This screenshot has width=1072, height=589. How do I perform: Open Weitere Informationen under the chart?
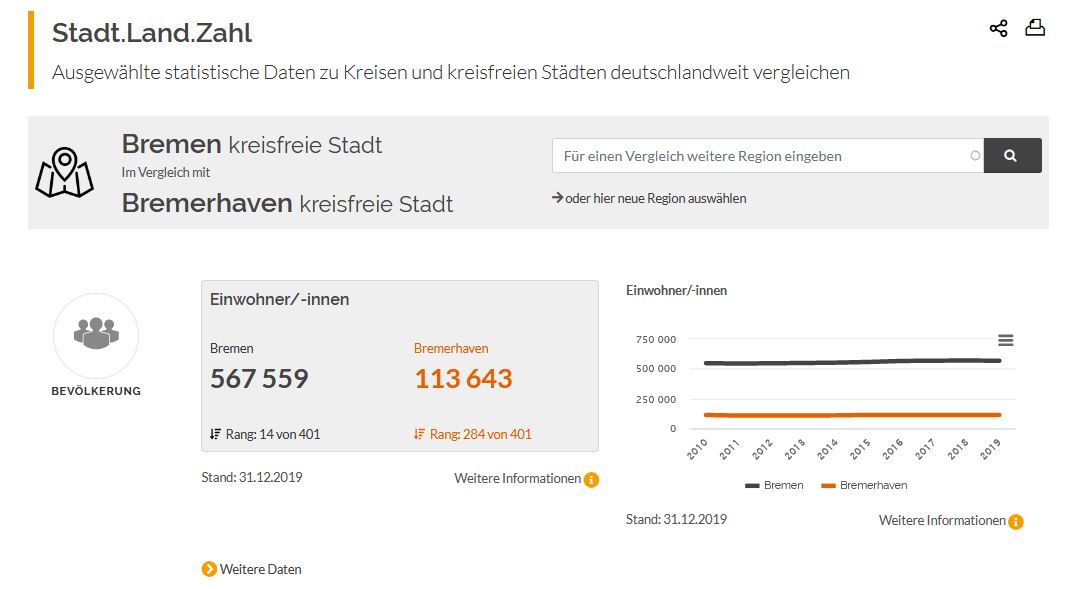[942, 521]
